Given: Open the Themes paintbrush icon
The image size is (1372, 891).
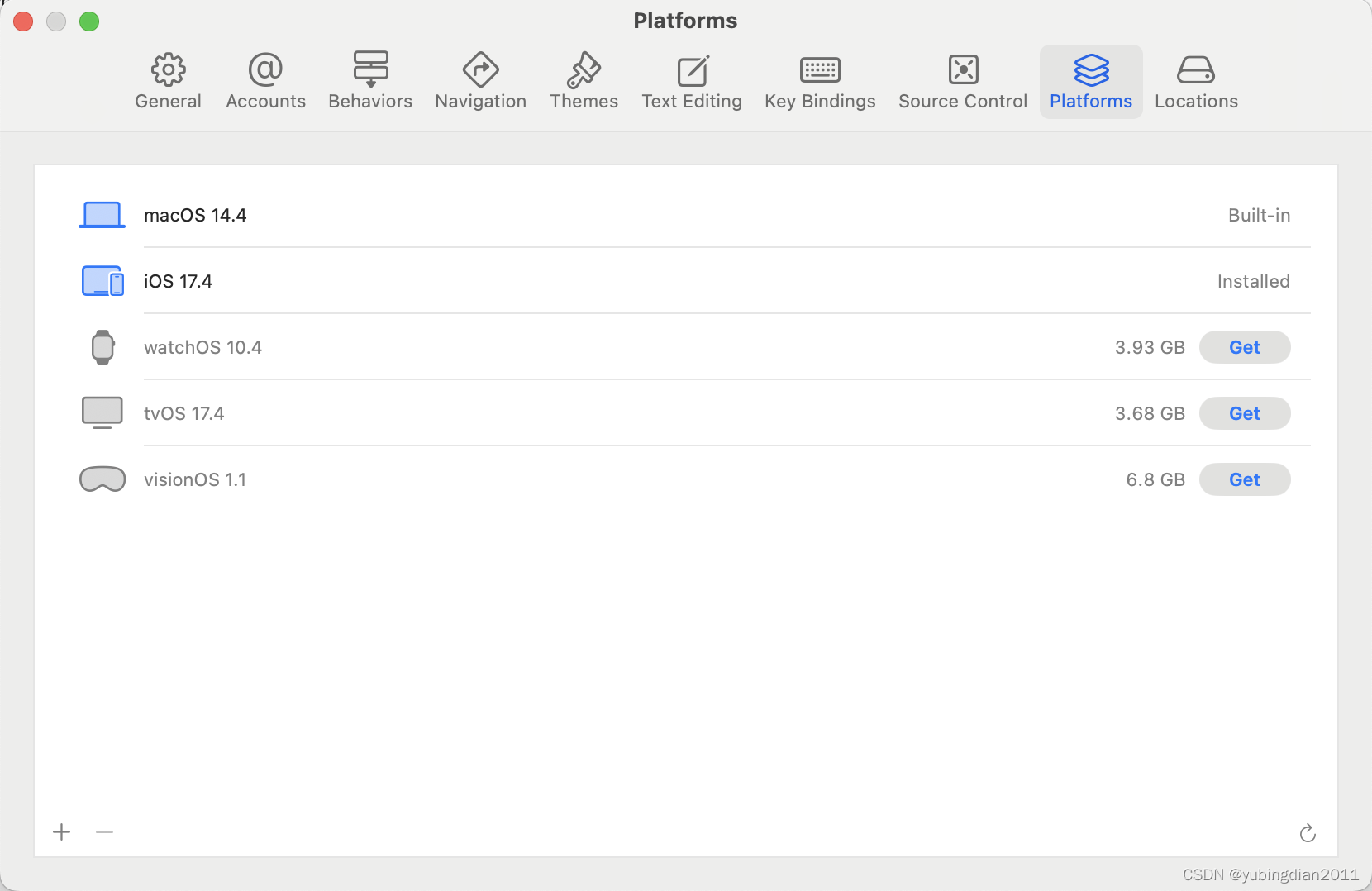Looking at the screenshot, I should (x=584, y=69).
